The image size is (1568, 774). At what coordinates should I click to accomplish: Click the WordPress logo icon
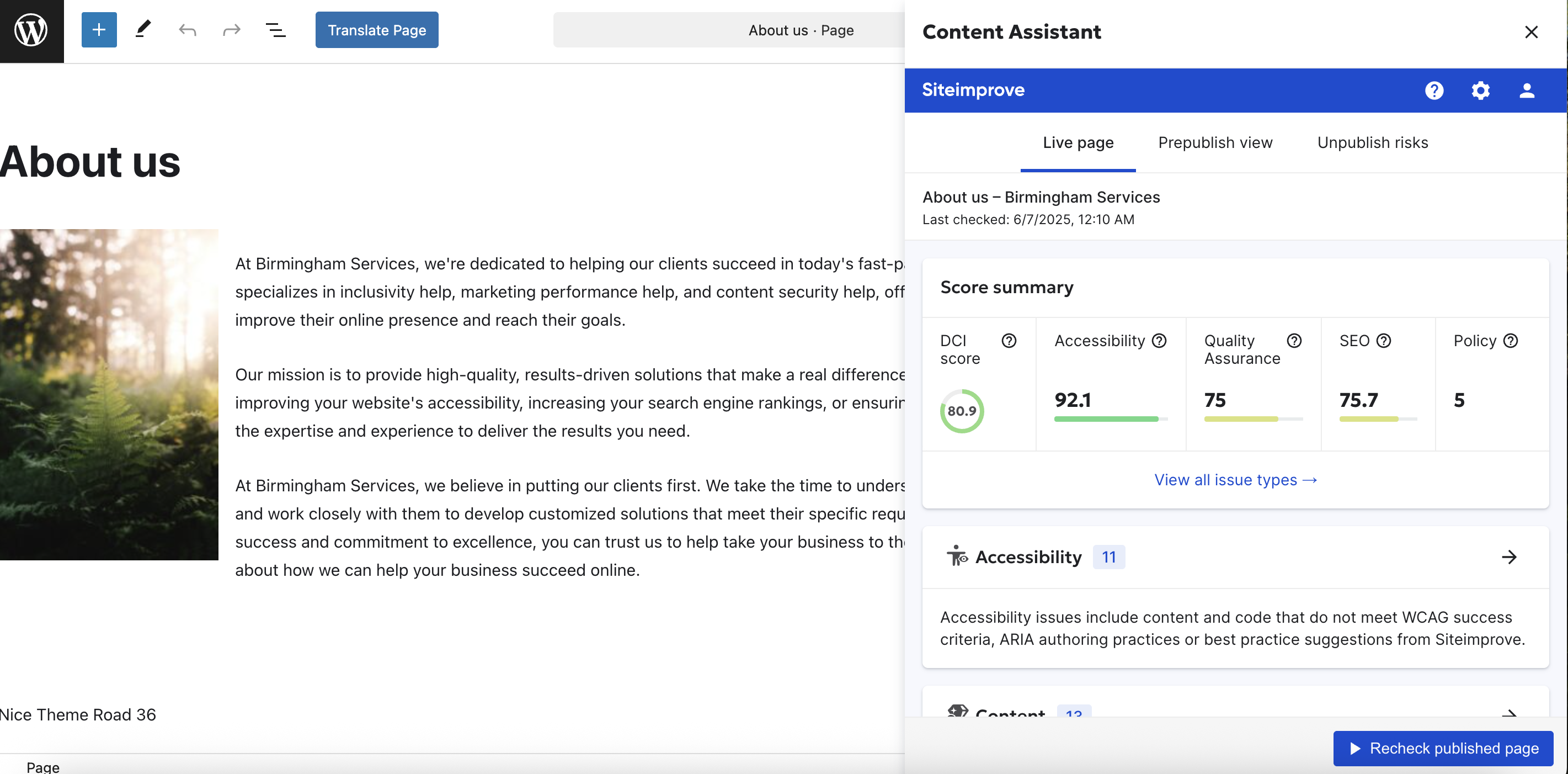coord(31,30)
